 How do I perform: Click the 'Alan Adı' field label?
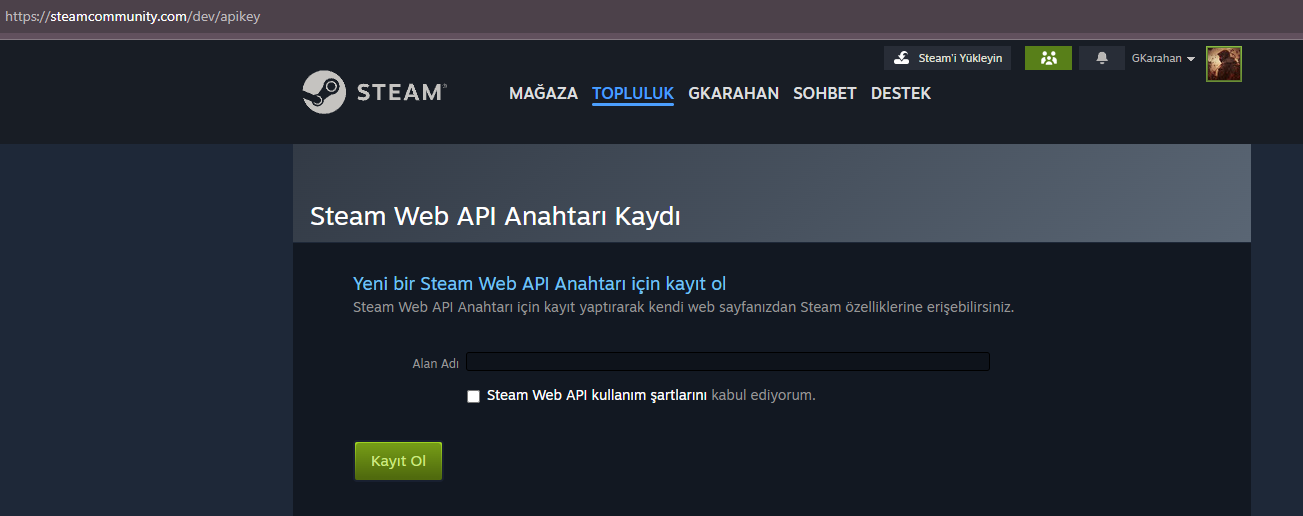(435, 363)
